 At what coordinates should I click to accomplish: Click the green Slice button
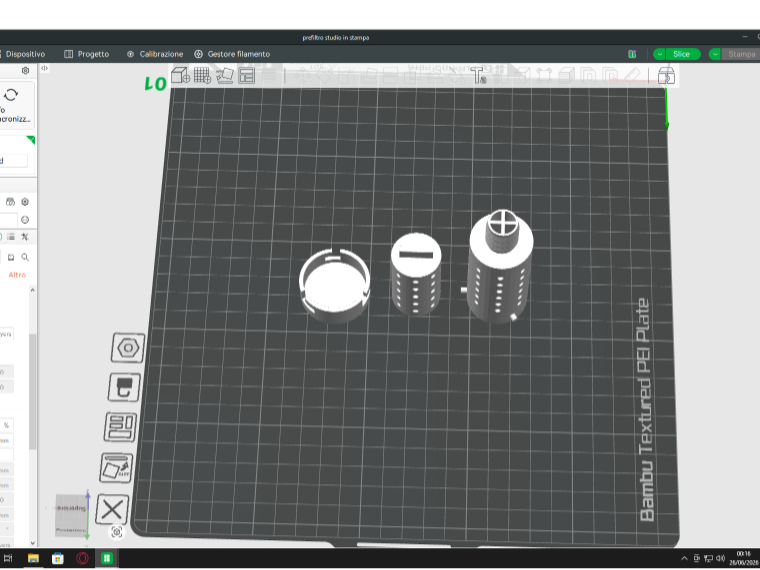tap(683, 54)
